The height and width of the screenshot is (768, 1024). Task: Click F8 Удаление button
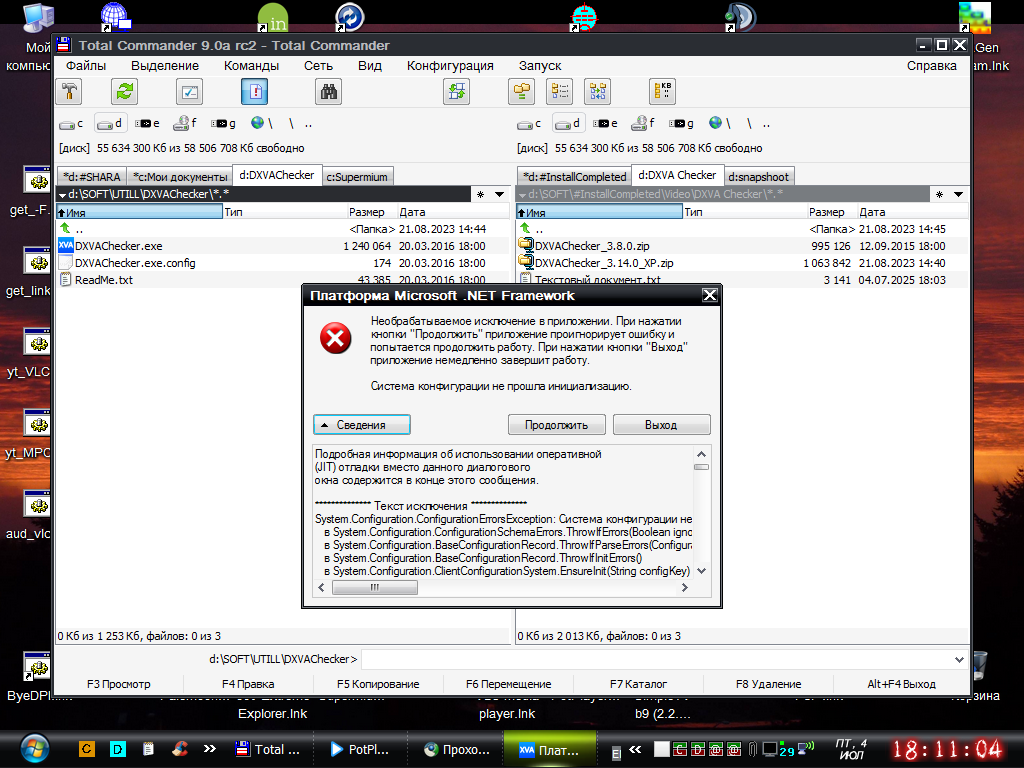click(x=769, y=684)
